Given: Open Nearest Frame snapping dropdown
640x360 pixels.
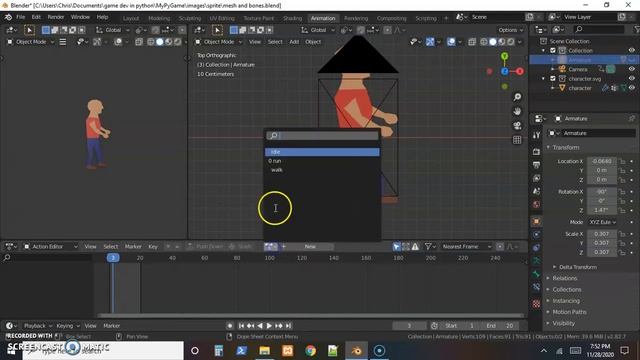Looking at the screenshot, I should tap(467, 247).
